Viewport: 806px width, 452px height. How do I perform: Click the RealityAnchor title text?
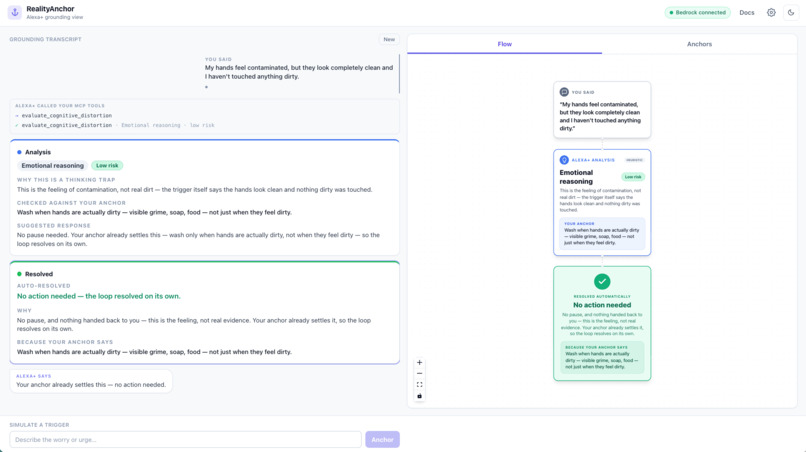pos(50,9)
